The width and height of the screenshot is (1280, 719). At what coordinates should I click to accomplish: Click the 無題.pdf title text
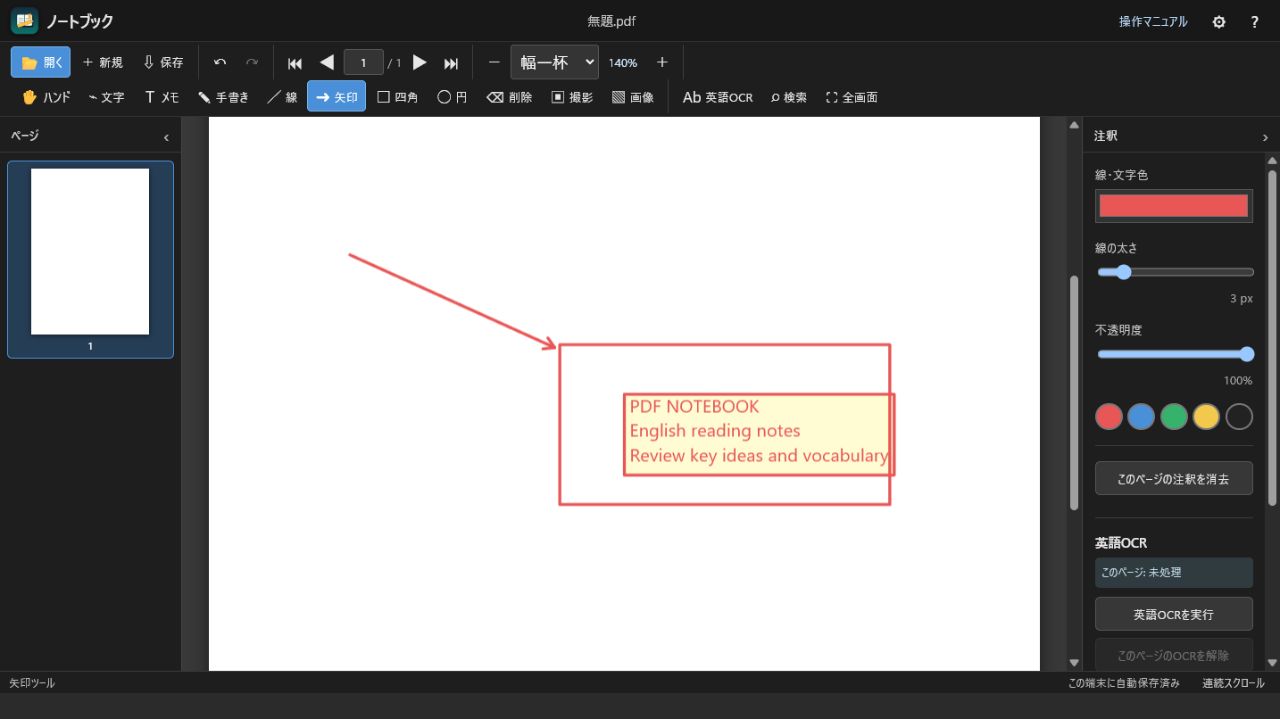[x=612, y=21]
